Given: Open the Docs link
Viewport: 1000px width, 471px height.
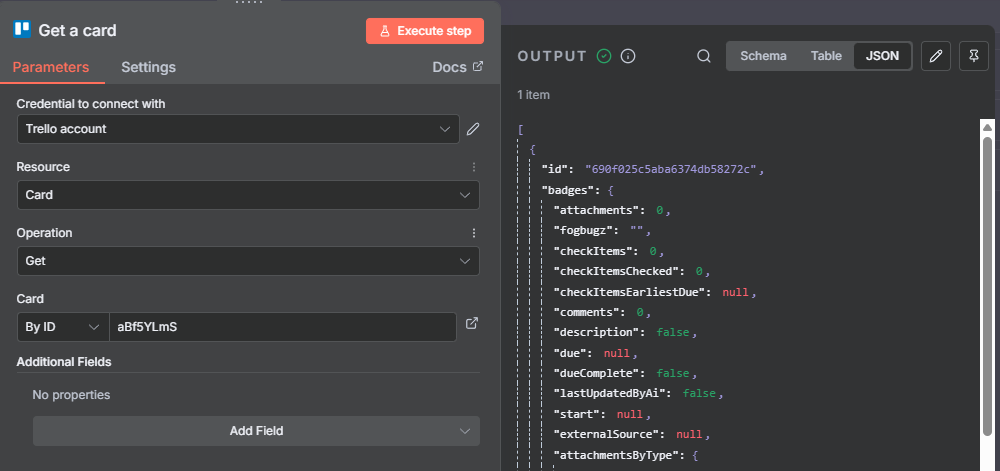Looking at the screenshot, I should 457,67.
